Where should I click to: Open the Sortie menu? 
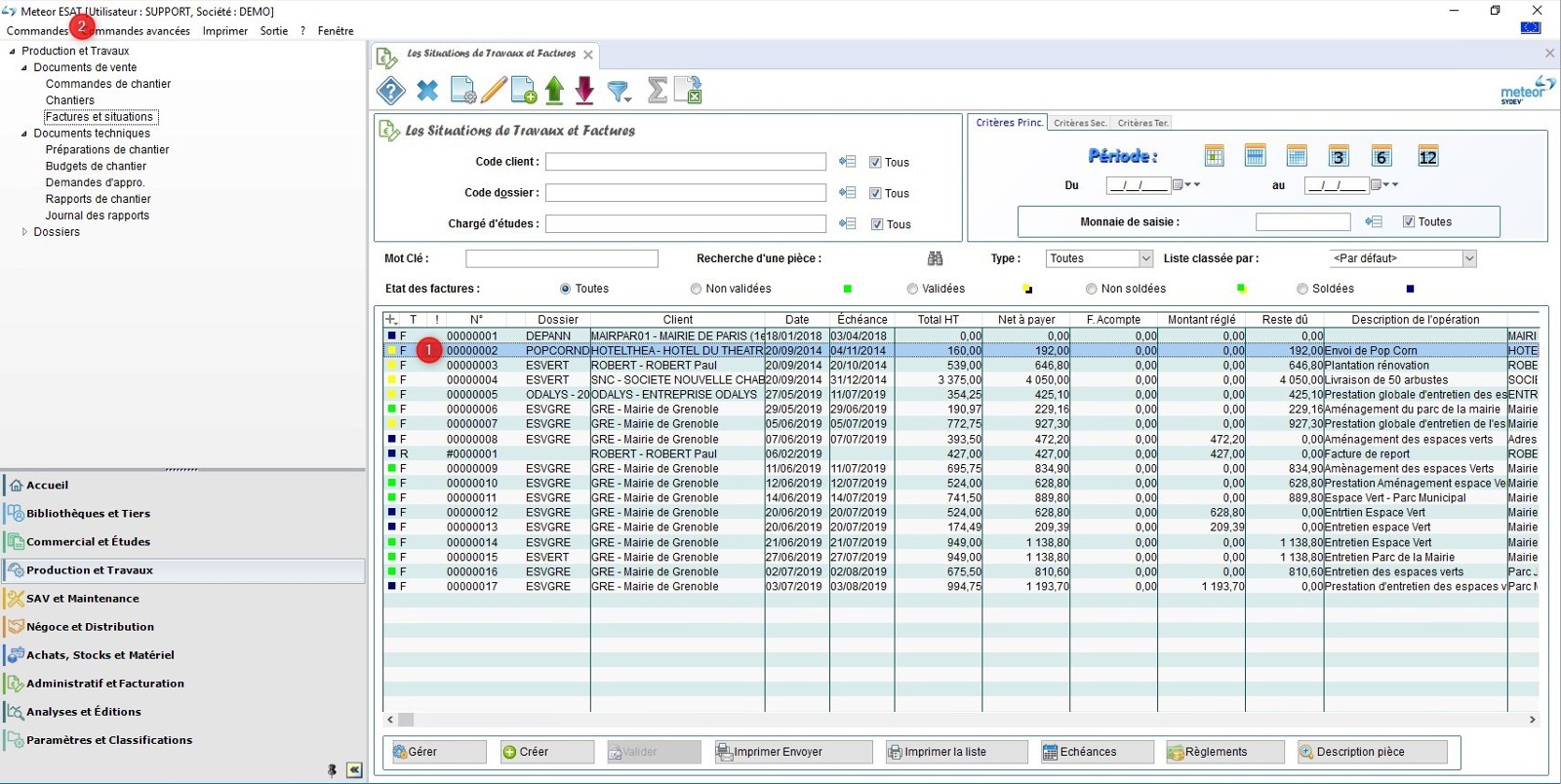[x=274, y=31]
